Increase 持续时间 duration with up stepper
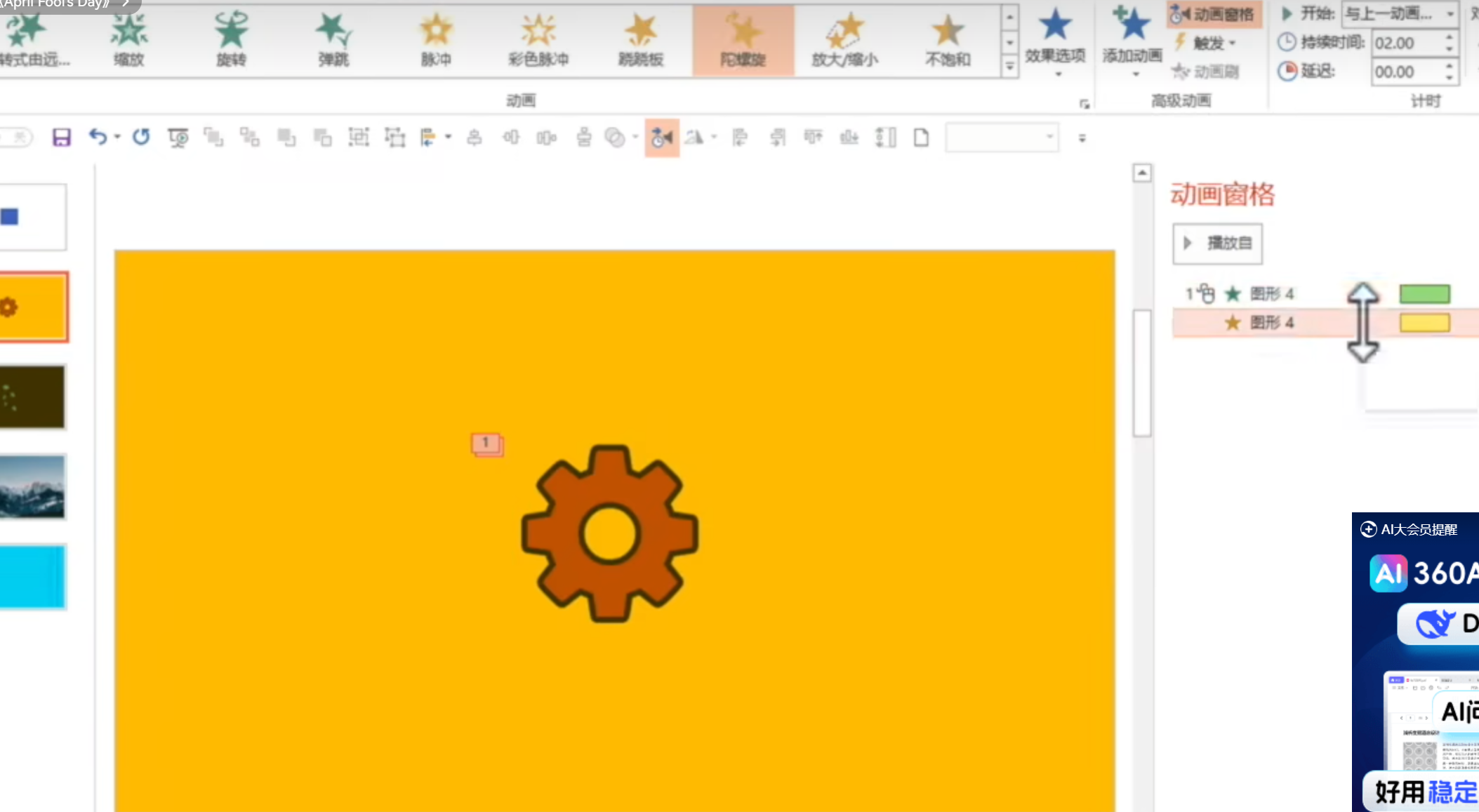Viewport: 1479px width, 812px height. (x=1450, y=38)
